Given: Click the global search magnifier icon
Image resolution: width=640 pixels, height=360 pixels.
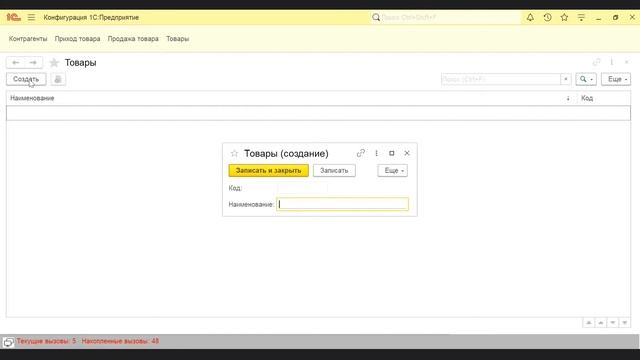Looking at the screenshot, I should [x=376, y=18].
